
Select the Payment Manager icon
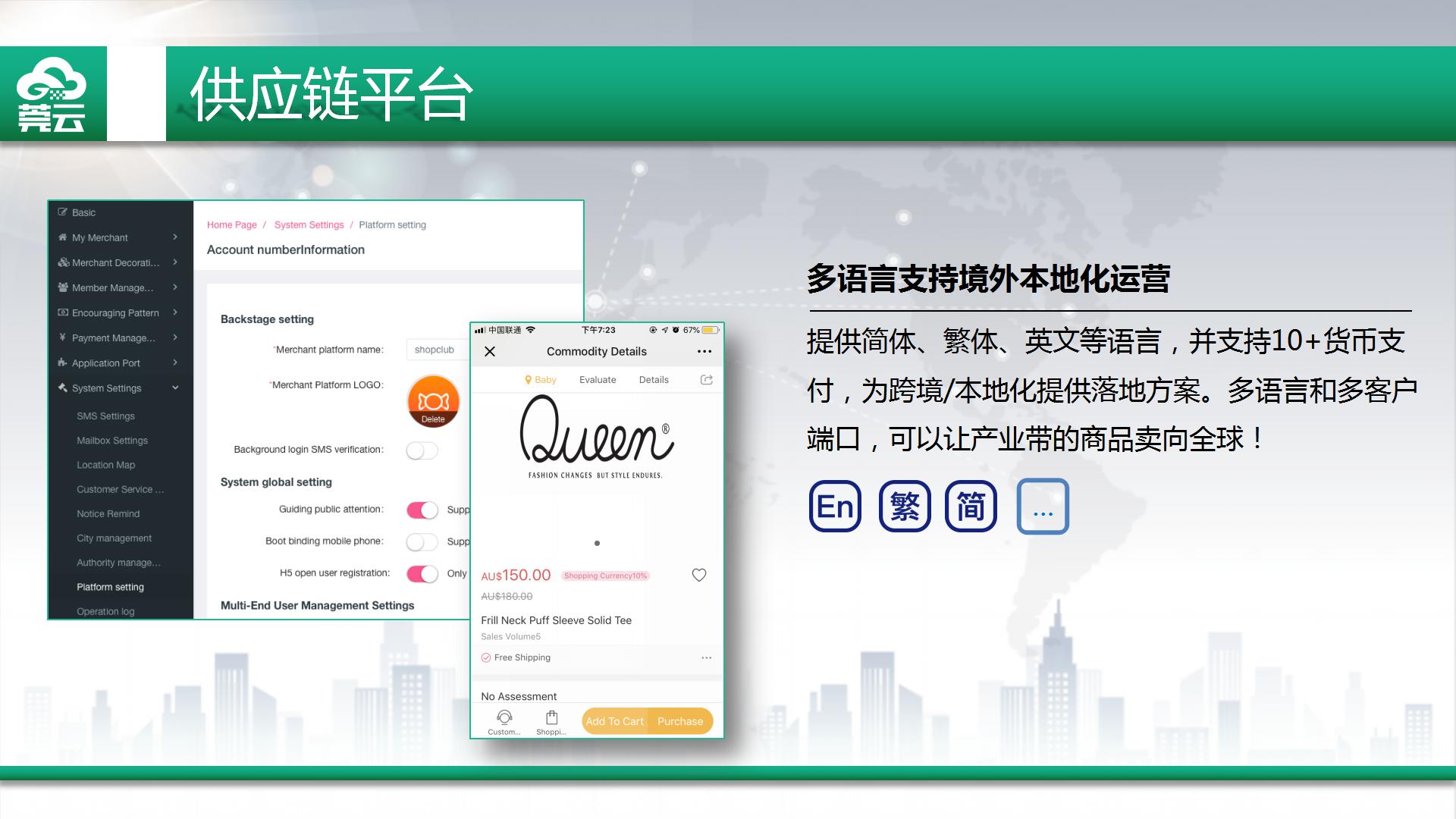click(x=63, y=337)
